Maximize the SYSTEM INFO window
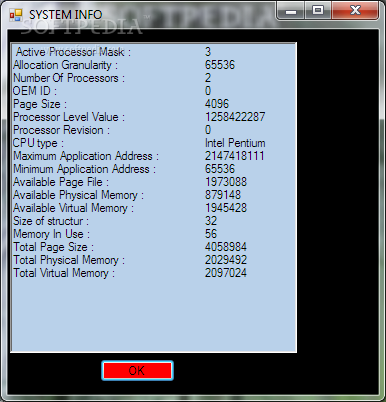Screen dimensions: 386x402 318,11
